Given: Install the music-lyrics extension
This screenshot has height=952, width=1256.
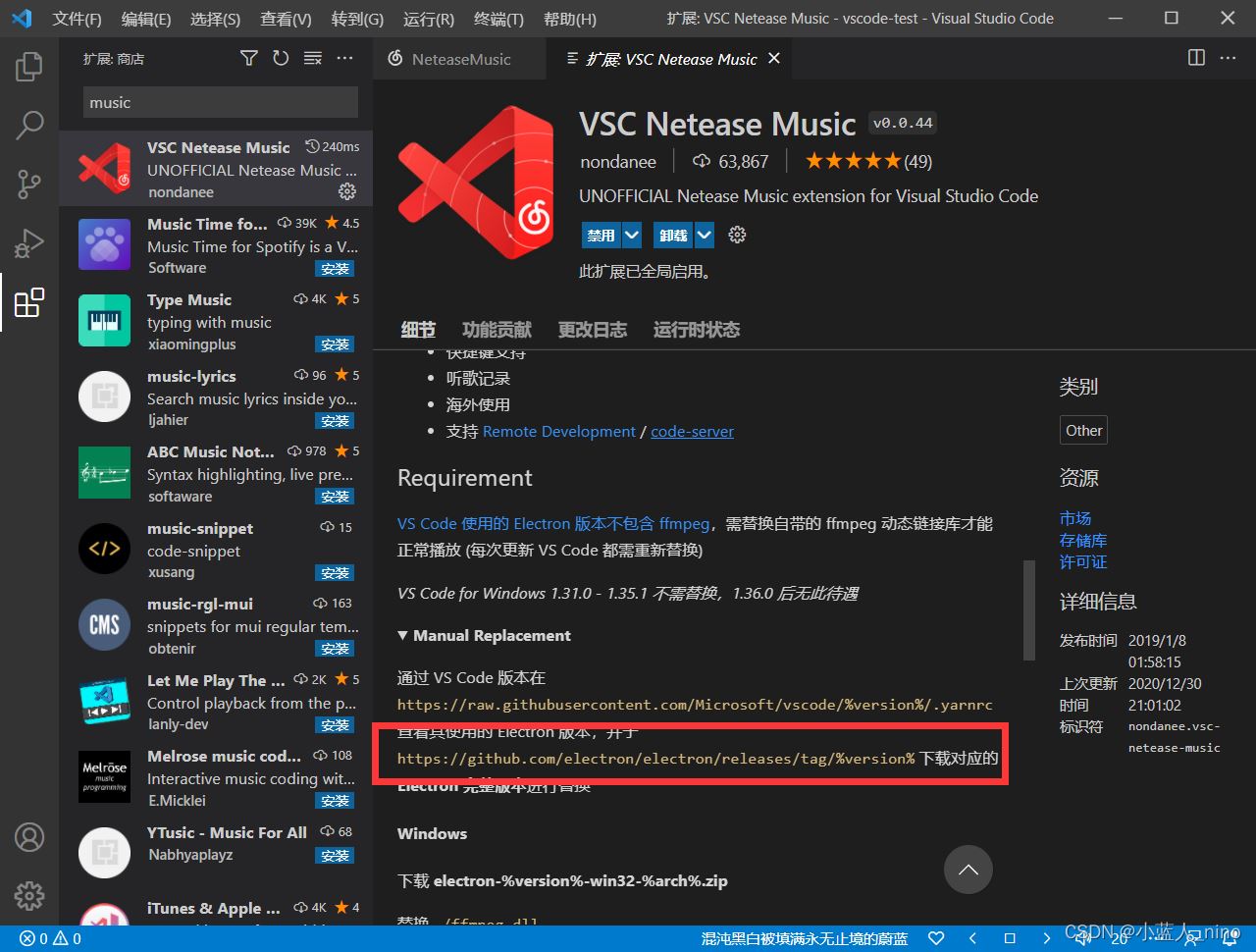Looking at the screenshot, I should [x=335, y=421].
